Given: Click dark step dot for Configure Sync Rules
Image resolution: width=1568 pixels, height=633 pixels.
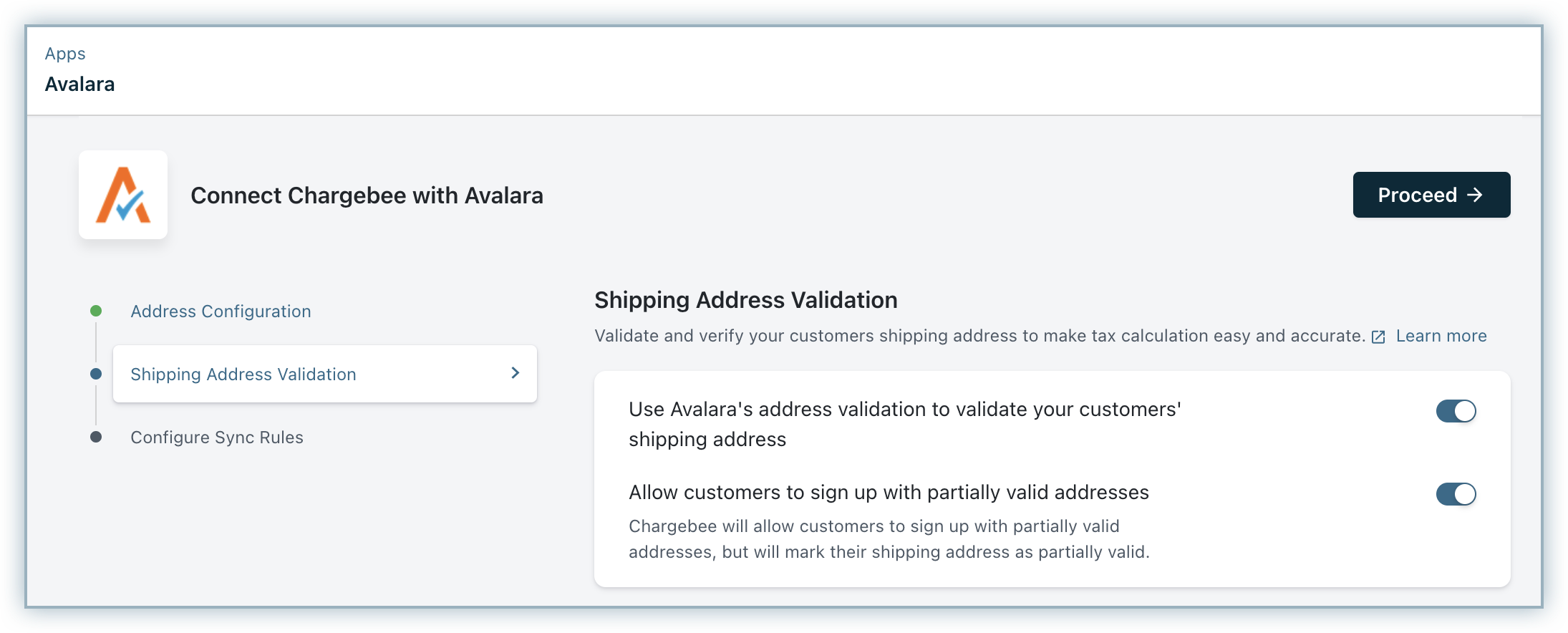Looking at the screenshot, I should pyautogui.click(x=96, y=437).
